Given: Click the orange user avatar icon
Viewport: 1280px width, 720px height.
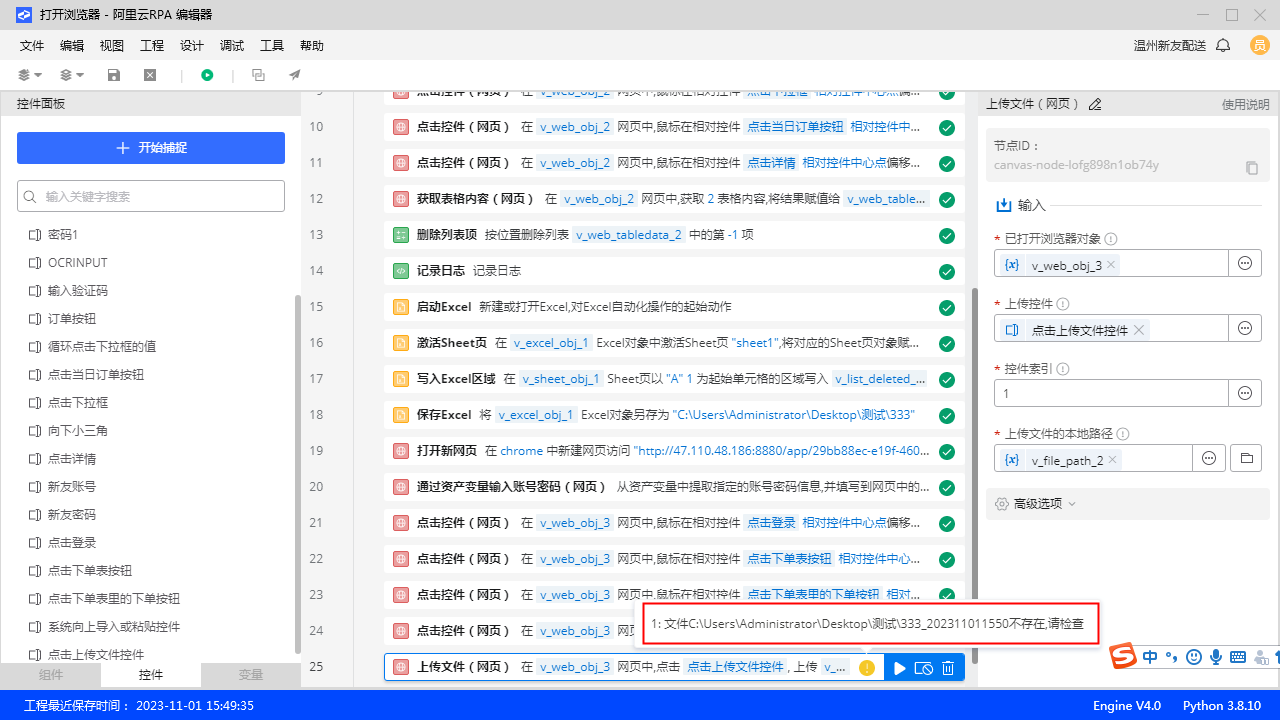Looking at the screenshot, I should (x=1259, y=46).
